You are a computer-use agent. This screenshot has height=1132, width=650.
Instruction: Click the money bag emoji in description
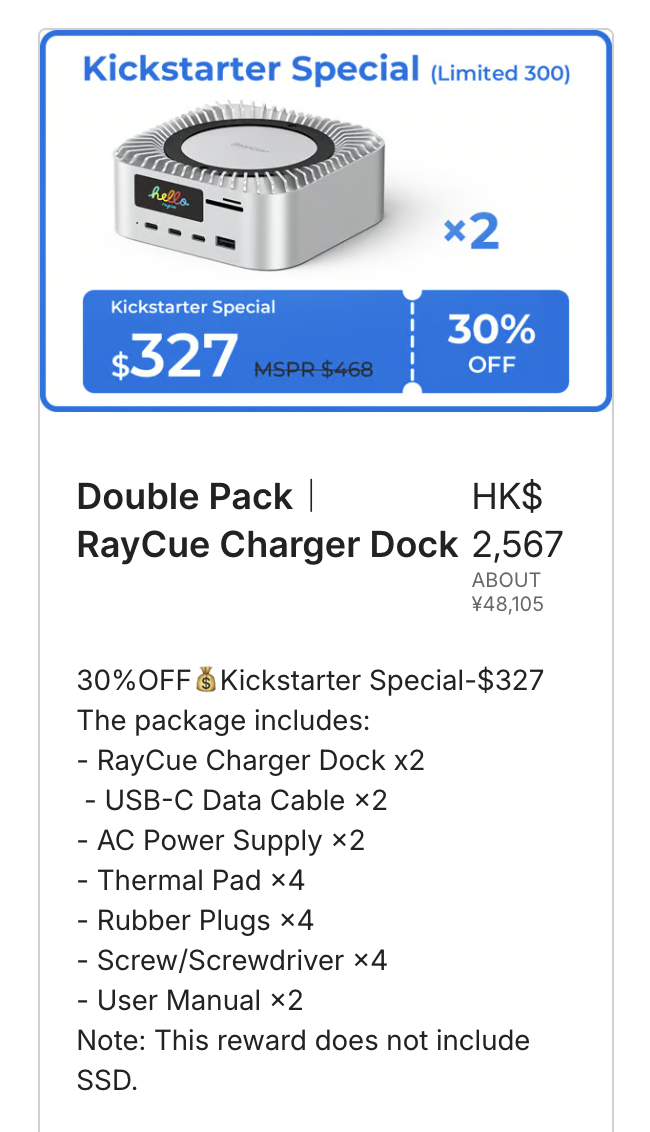click(206, 681)
